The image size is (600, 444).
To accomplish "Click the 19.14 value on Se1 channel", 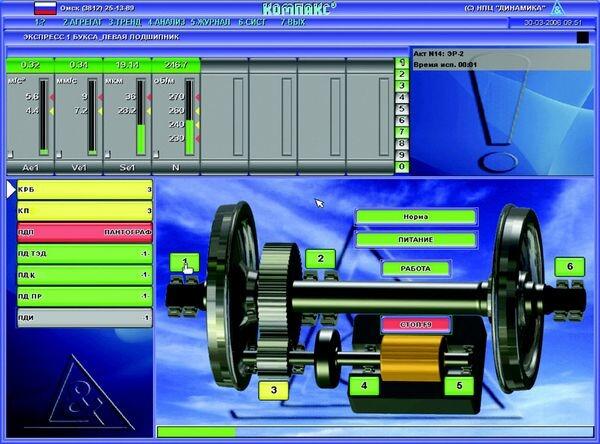I will 127,65.
